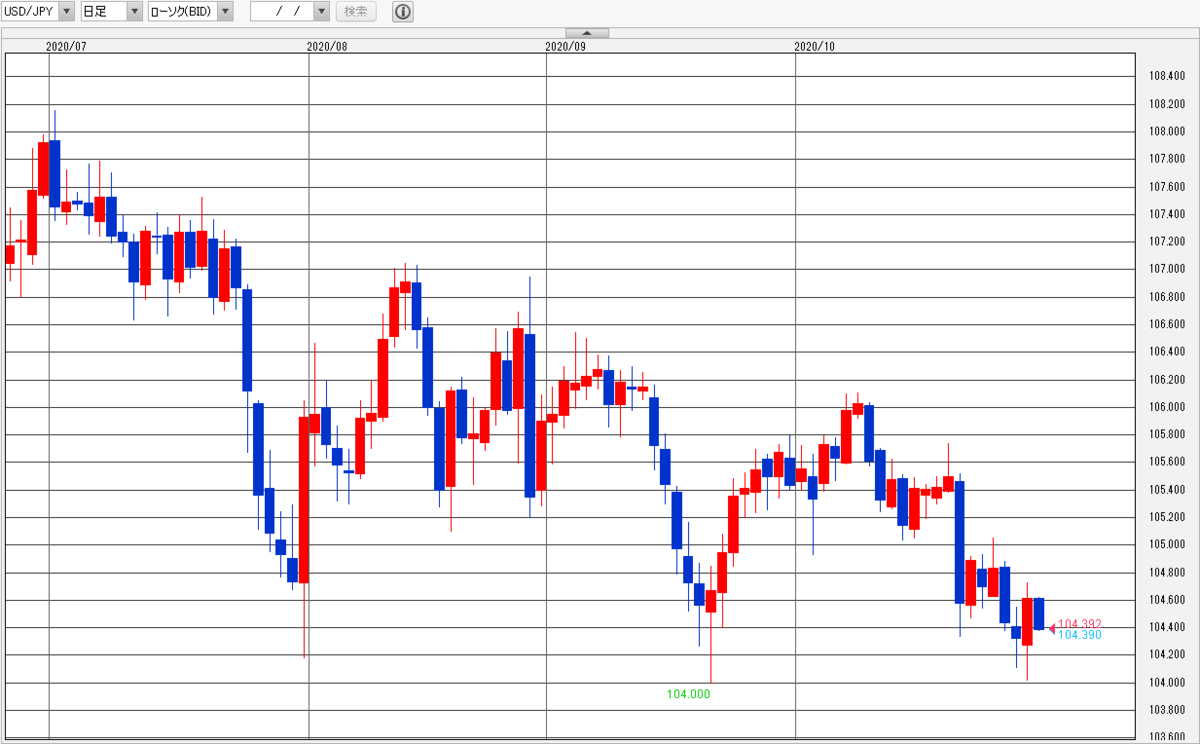Click the 105.400 price axis label

pyautogui.click(x=1167, y=490)
